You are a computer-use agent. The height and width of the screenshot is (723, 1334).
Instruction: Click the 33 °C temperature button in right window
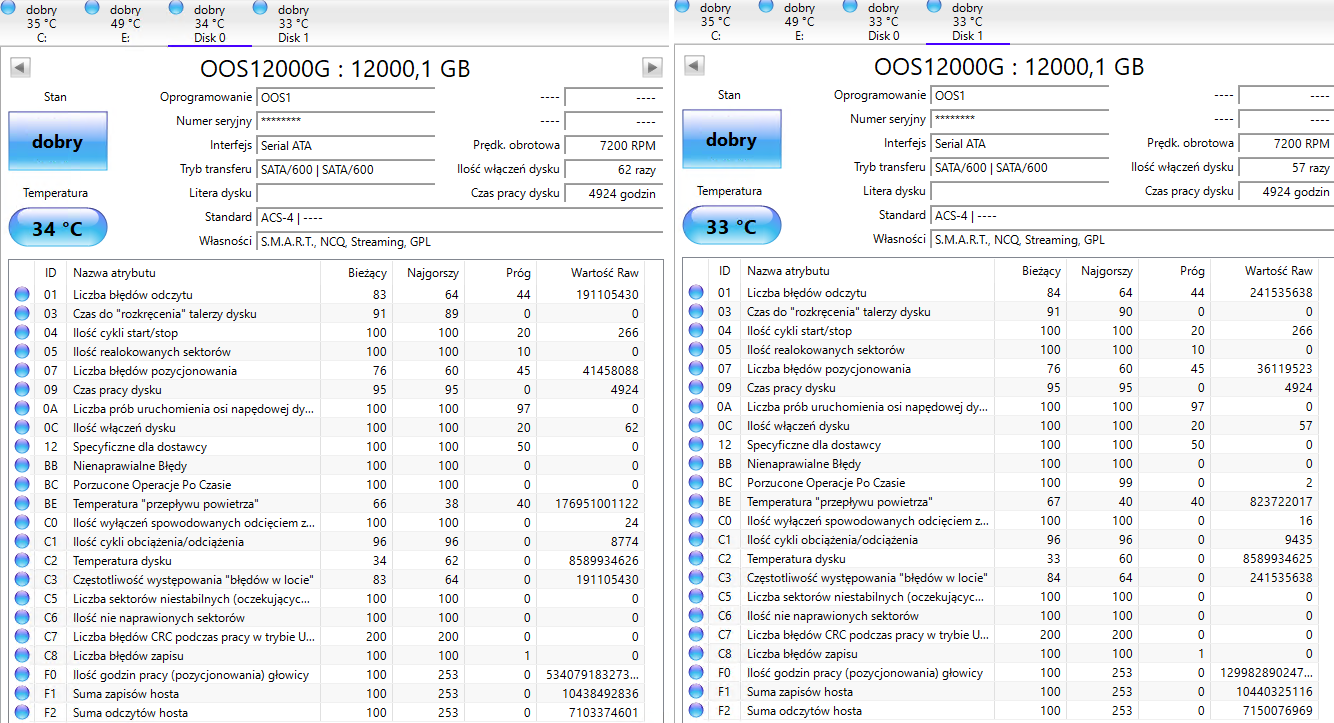coord(731,227)
